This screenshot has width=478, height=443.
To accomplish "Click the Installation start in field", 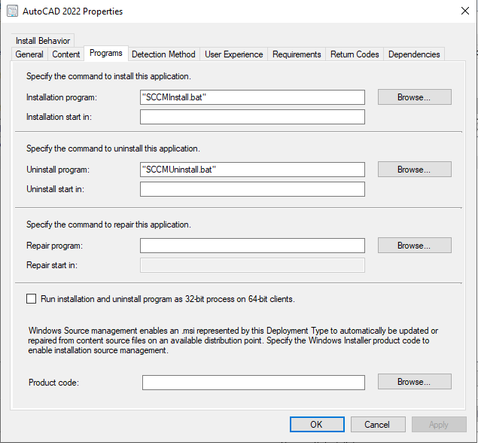I will click(252, 117).
